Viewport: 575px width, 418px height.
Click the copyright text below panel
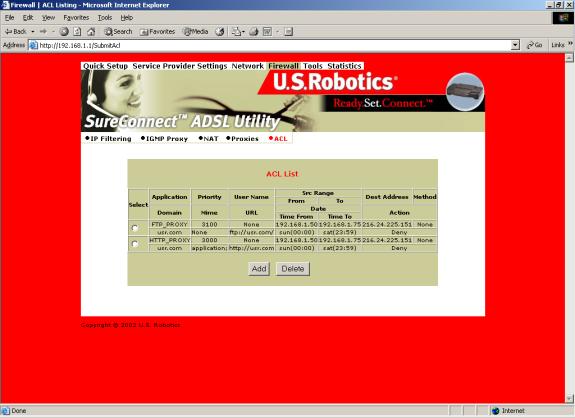131,325
